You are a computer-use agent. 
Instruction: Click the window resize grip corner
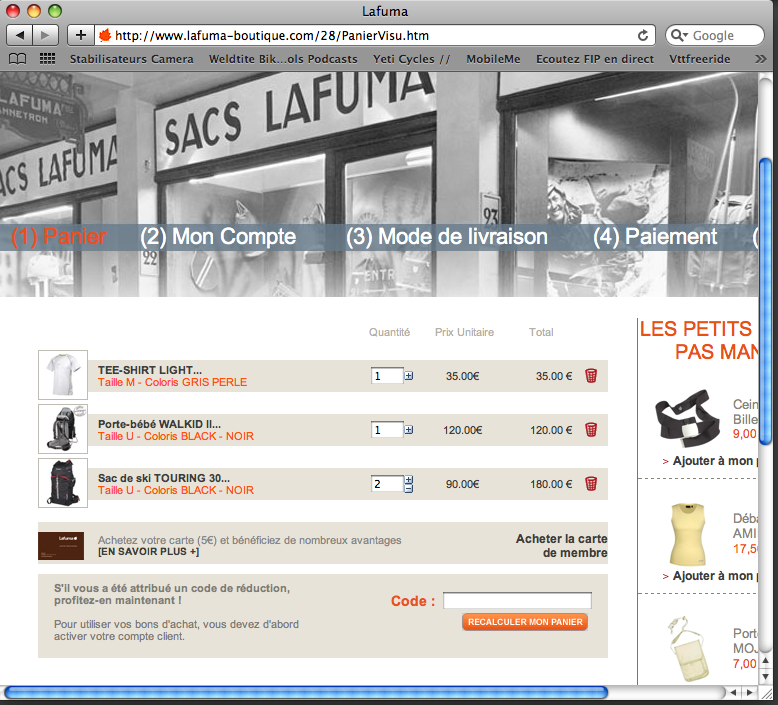(766, 693)
